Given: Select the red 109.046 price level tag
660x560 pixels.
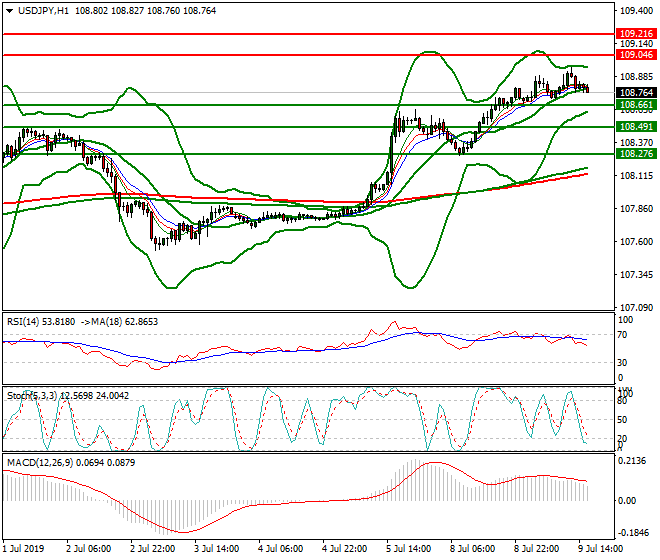Looking at the screenshot, I should click(x=636, y=55).
